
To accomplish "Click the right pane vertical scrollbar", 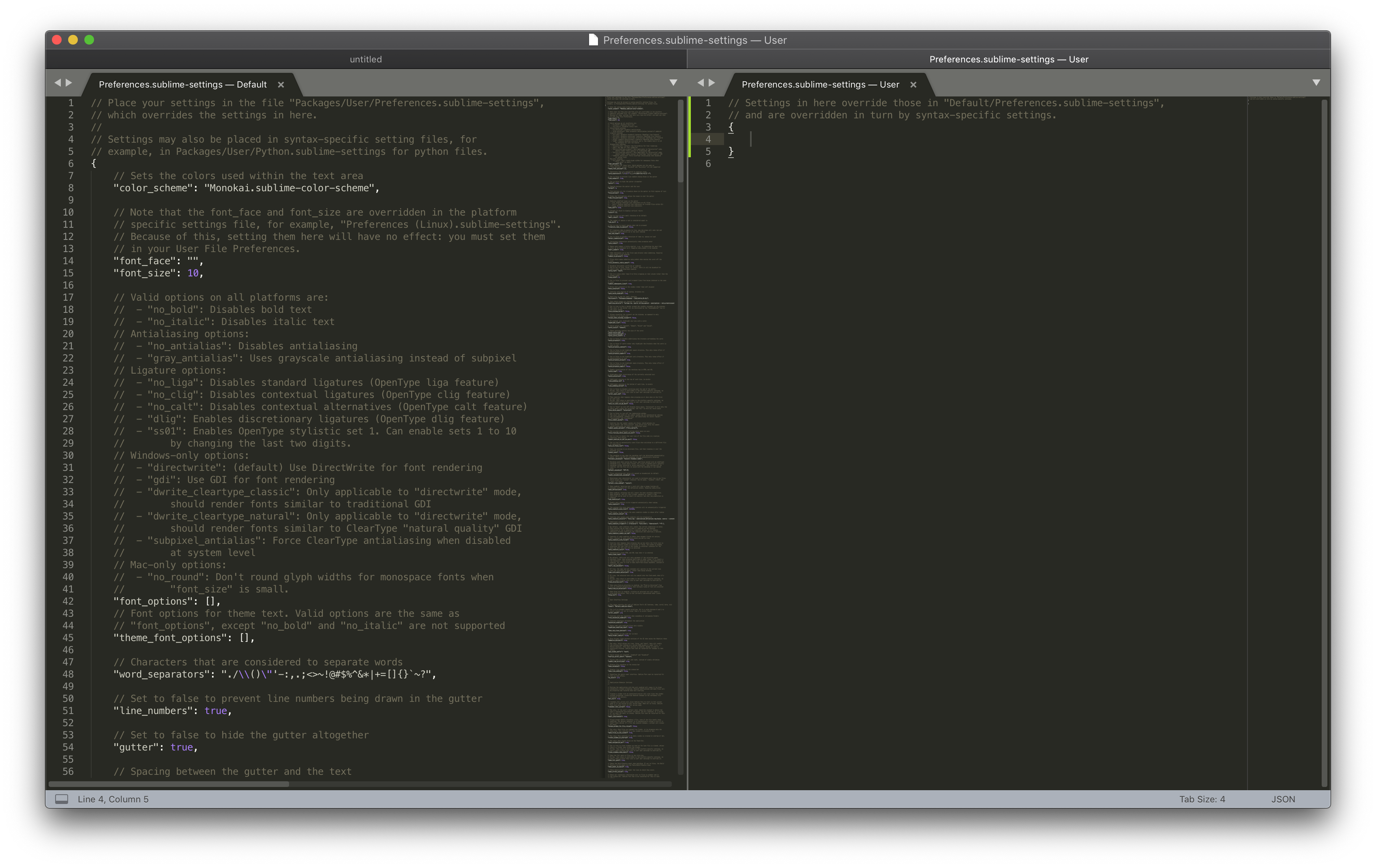I will (x=1325, y=443).
